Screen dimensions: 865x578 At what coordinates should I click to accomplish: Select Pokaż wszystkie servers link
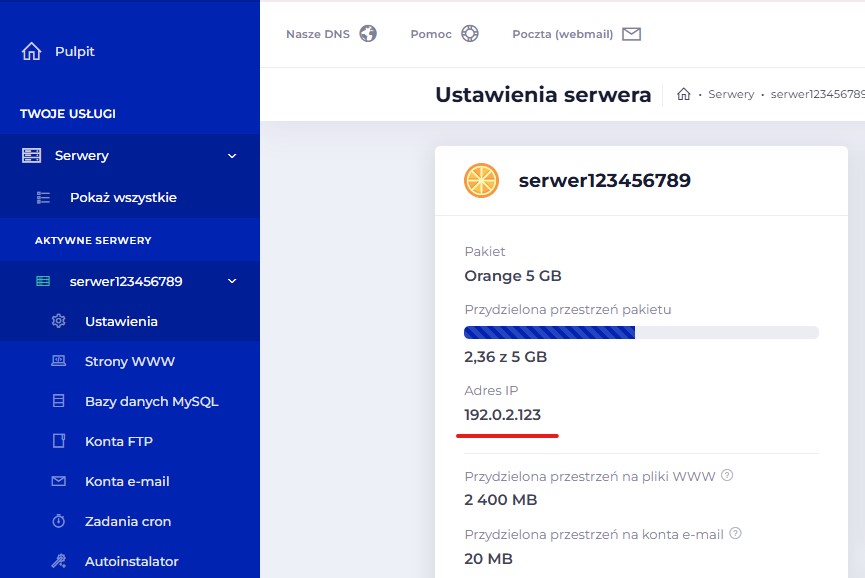coord(123,197)
